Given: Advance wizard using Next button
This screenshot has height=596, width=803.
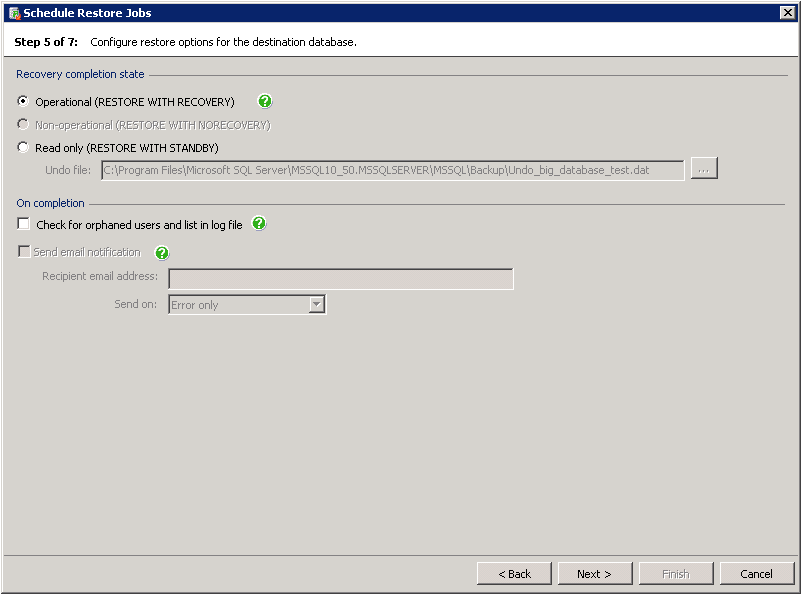Looking at the screenshot, I should (x=595, y=573).
